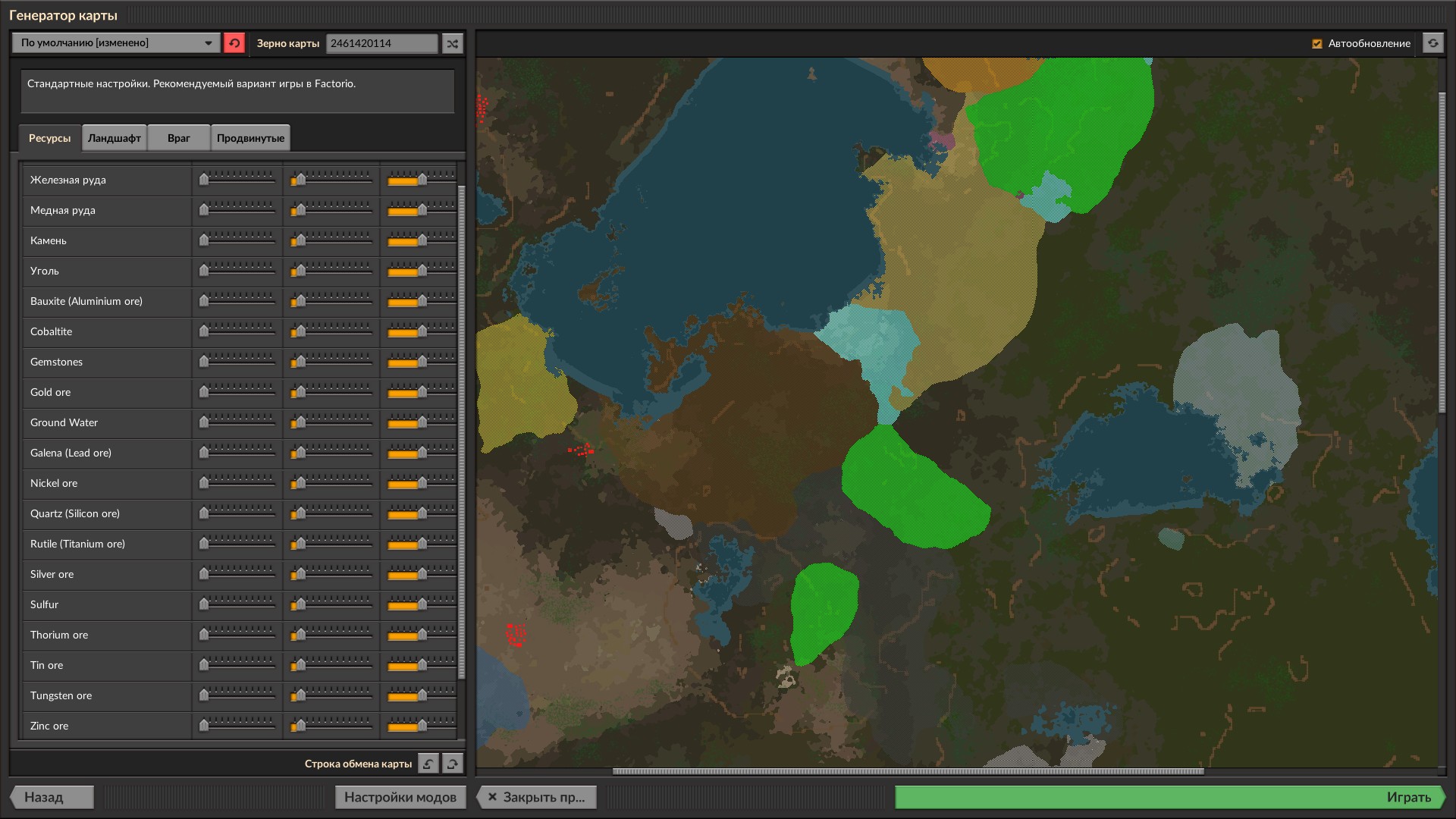Click the Thorium ore label
1456x819 pixels.
(x=59, y=635)
